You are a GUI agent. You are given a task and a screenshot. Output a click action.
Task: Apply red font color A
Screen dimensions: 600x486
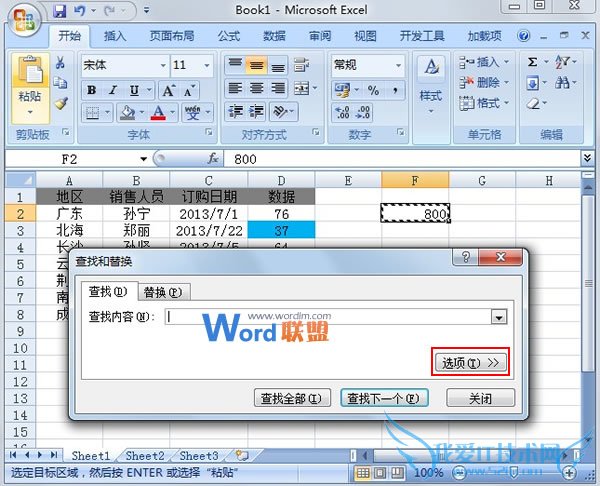point(158,113)
